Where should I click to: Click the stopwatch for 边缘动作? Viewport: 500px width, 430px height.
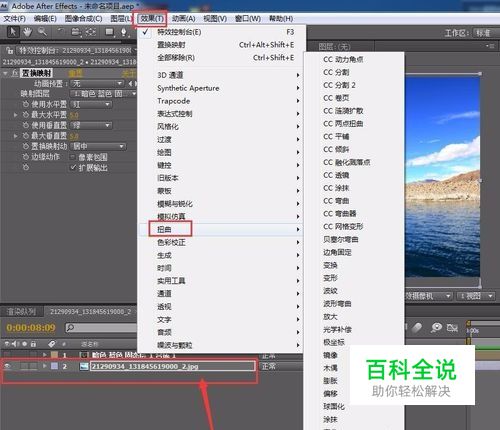[x=26, y=157]
